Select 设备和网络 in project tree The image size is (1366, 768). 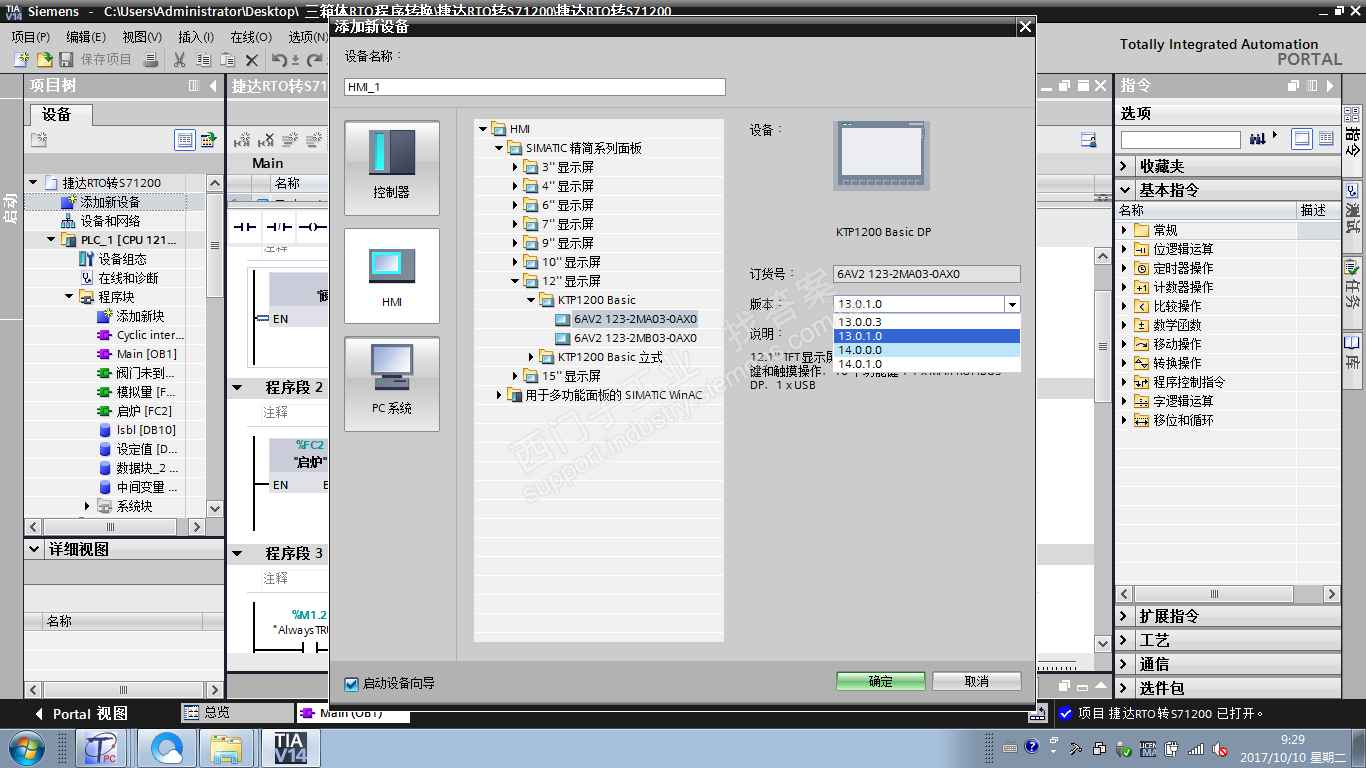pyautogui.click(x=110, y=221)
